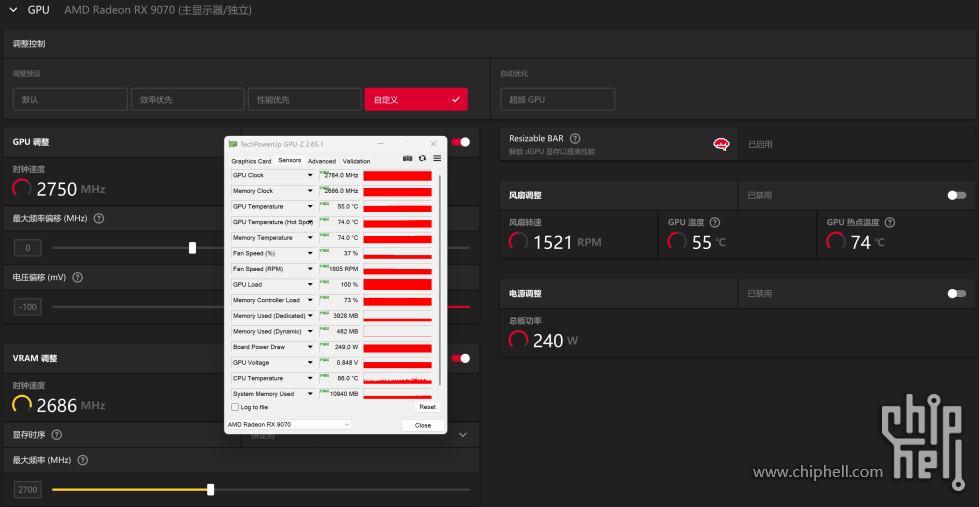
Task: Click the GPU 温度 gauge ring
Action: [677, 242]
